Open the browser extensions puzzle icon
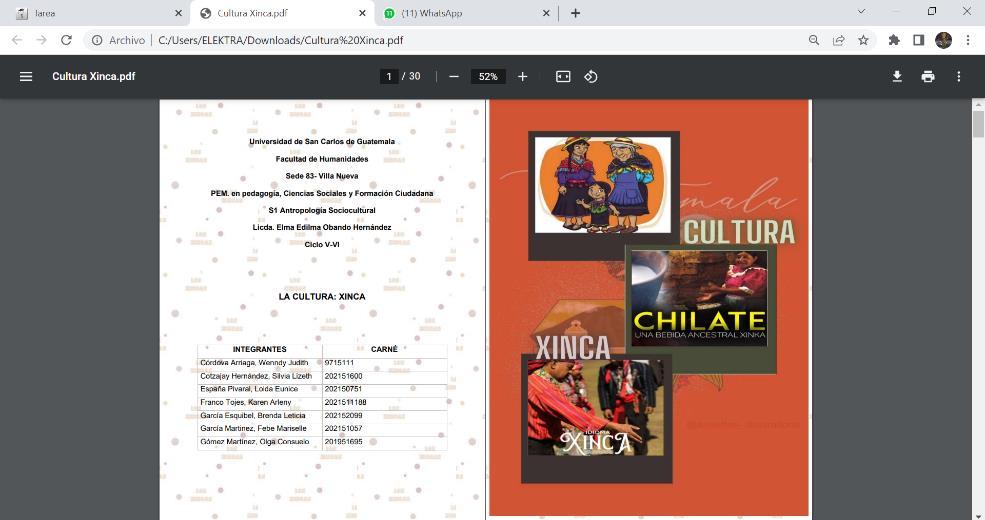The image size is (985, 520). pyautogui.click(x=894, y=40)
